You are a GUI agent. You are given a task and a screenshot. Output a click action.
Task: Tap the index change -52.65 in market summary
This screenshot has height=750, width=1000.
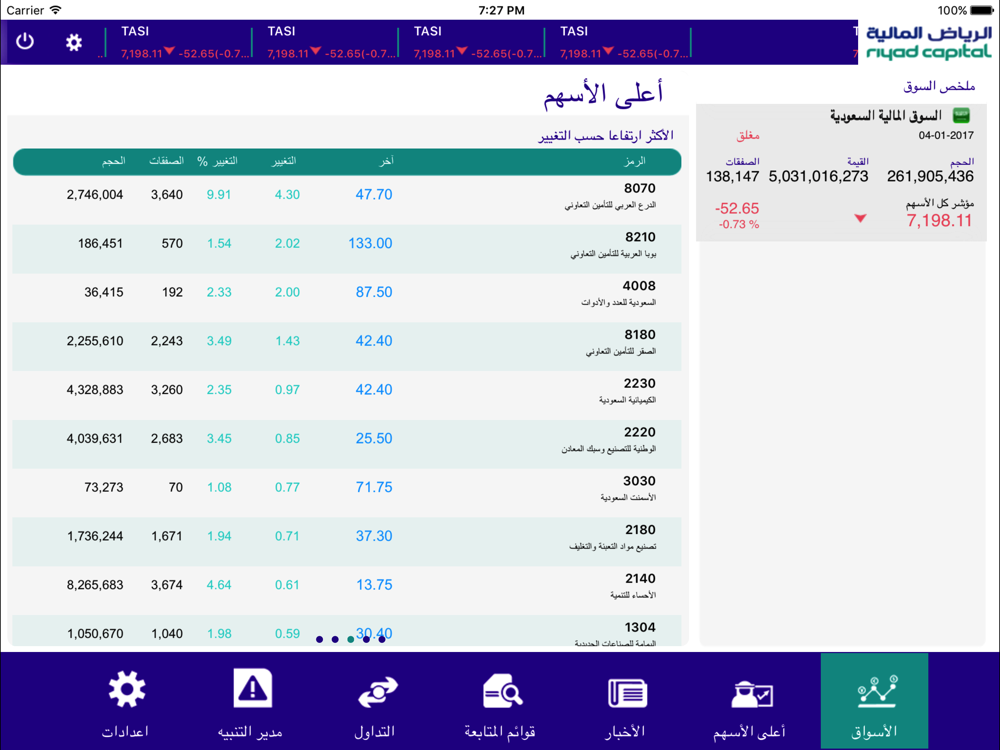point(737,209)
